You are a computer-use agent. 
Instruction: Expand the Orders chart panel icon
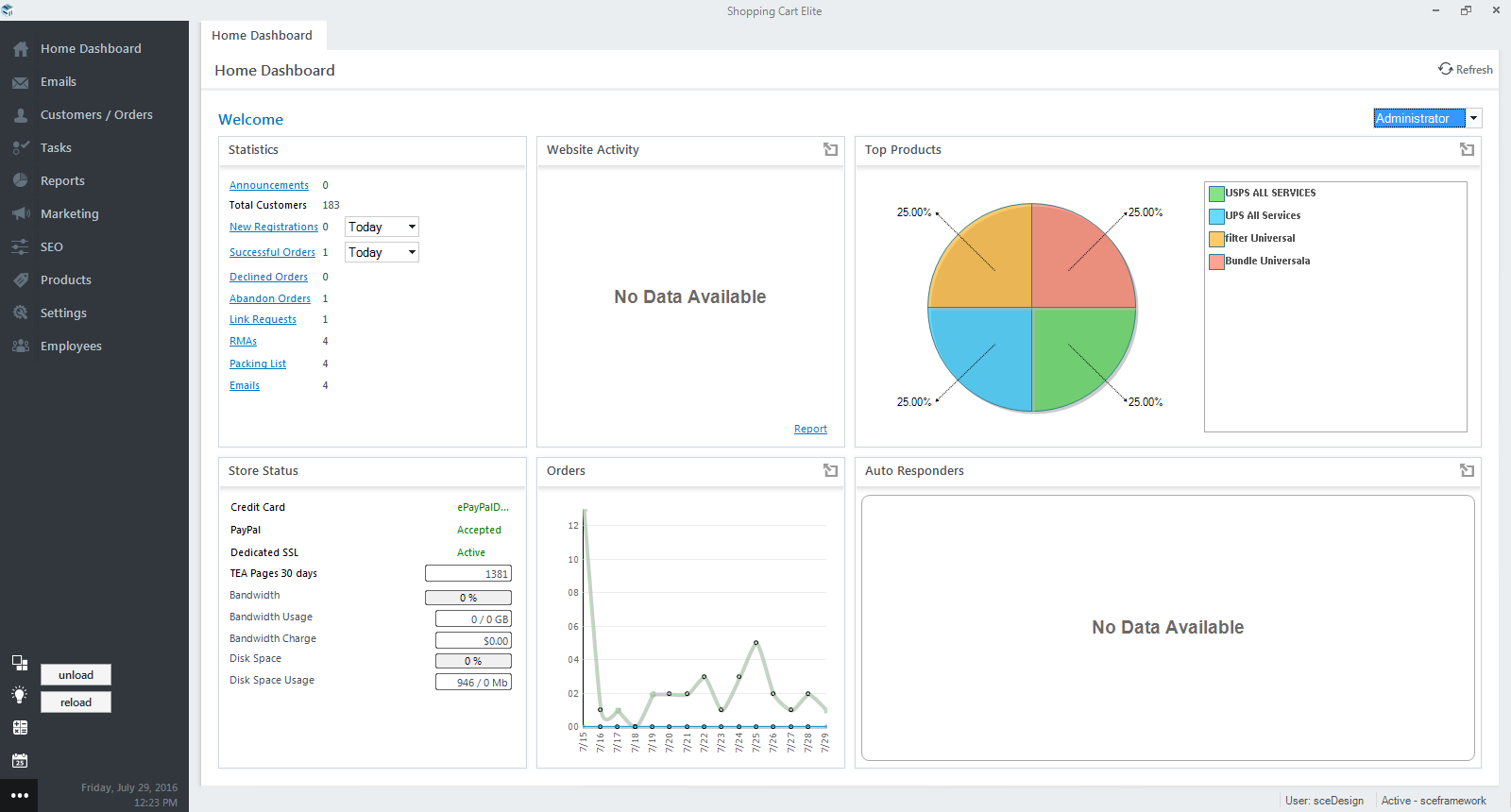coord(830,470)
